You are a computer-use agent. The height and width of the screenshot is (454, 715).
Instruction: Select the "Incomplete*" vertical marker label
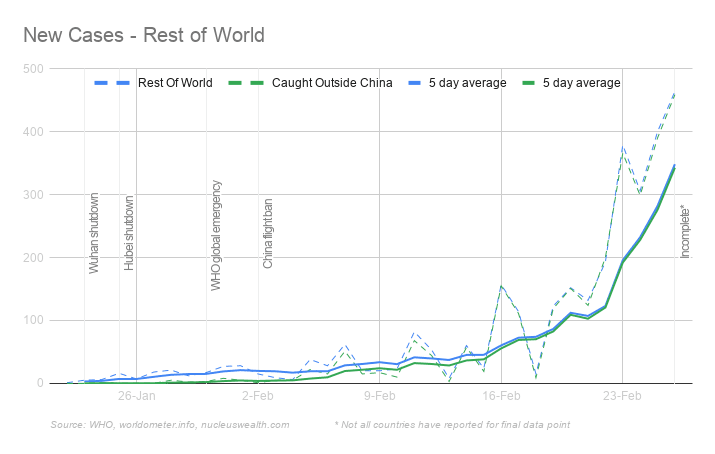pos(685,231)
